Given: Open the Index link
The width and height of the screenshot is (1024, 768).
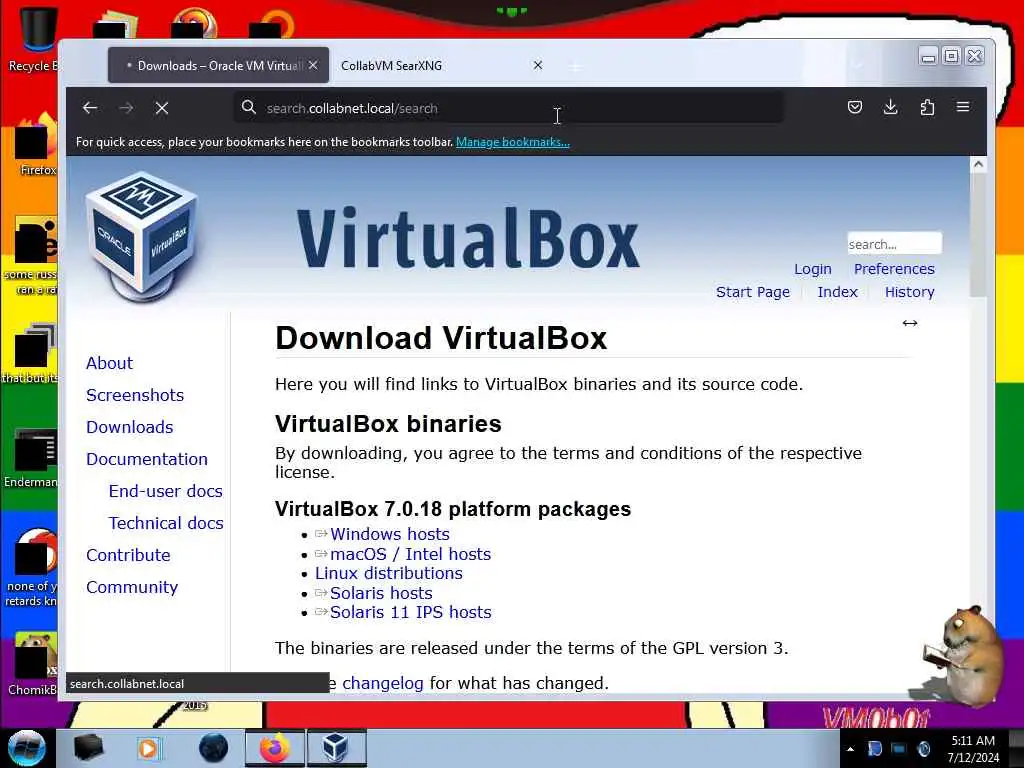Looking at the screenshot, I should click(x=837, y=292).
